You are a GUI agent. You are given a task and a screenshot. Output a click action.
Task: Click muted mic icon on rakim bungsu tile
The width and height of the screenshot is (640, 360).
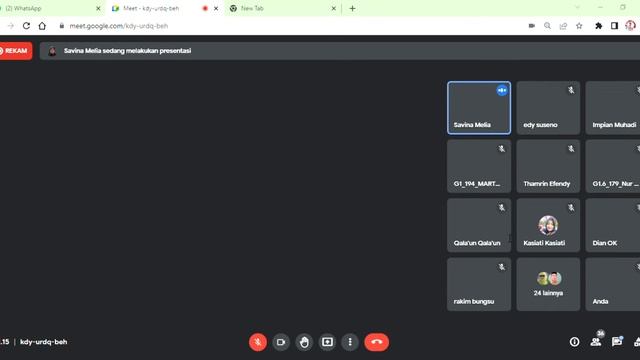coord(502,267)
